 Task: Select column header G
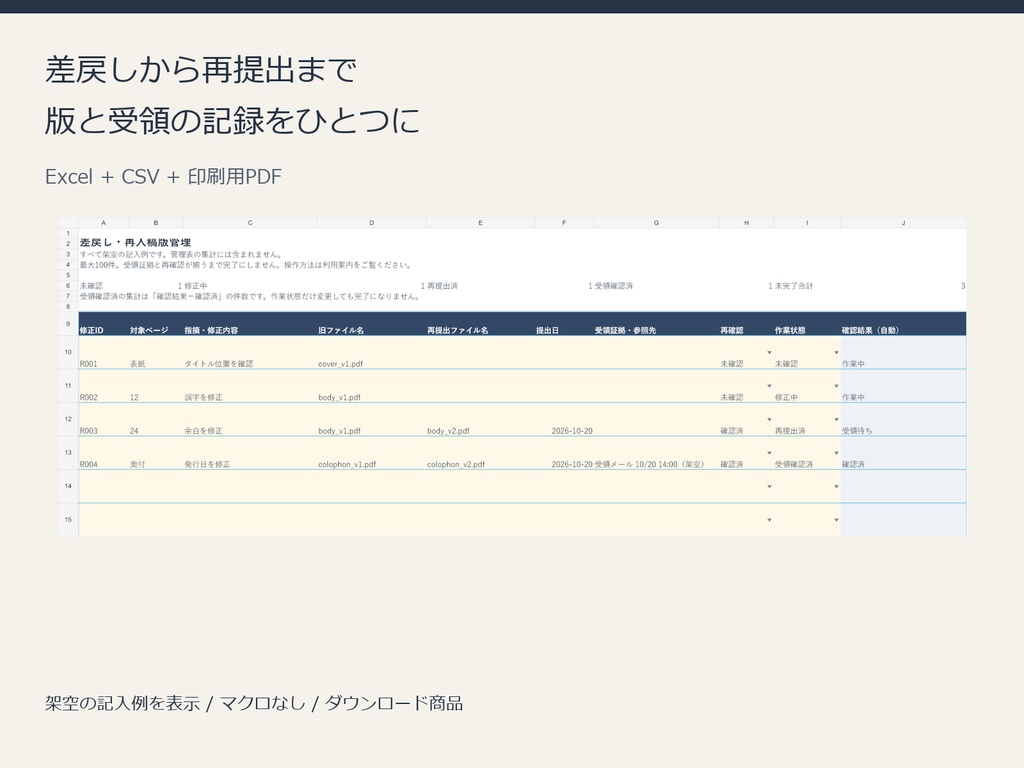[656, 223]
